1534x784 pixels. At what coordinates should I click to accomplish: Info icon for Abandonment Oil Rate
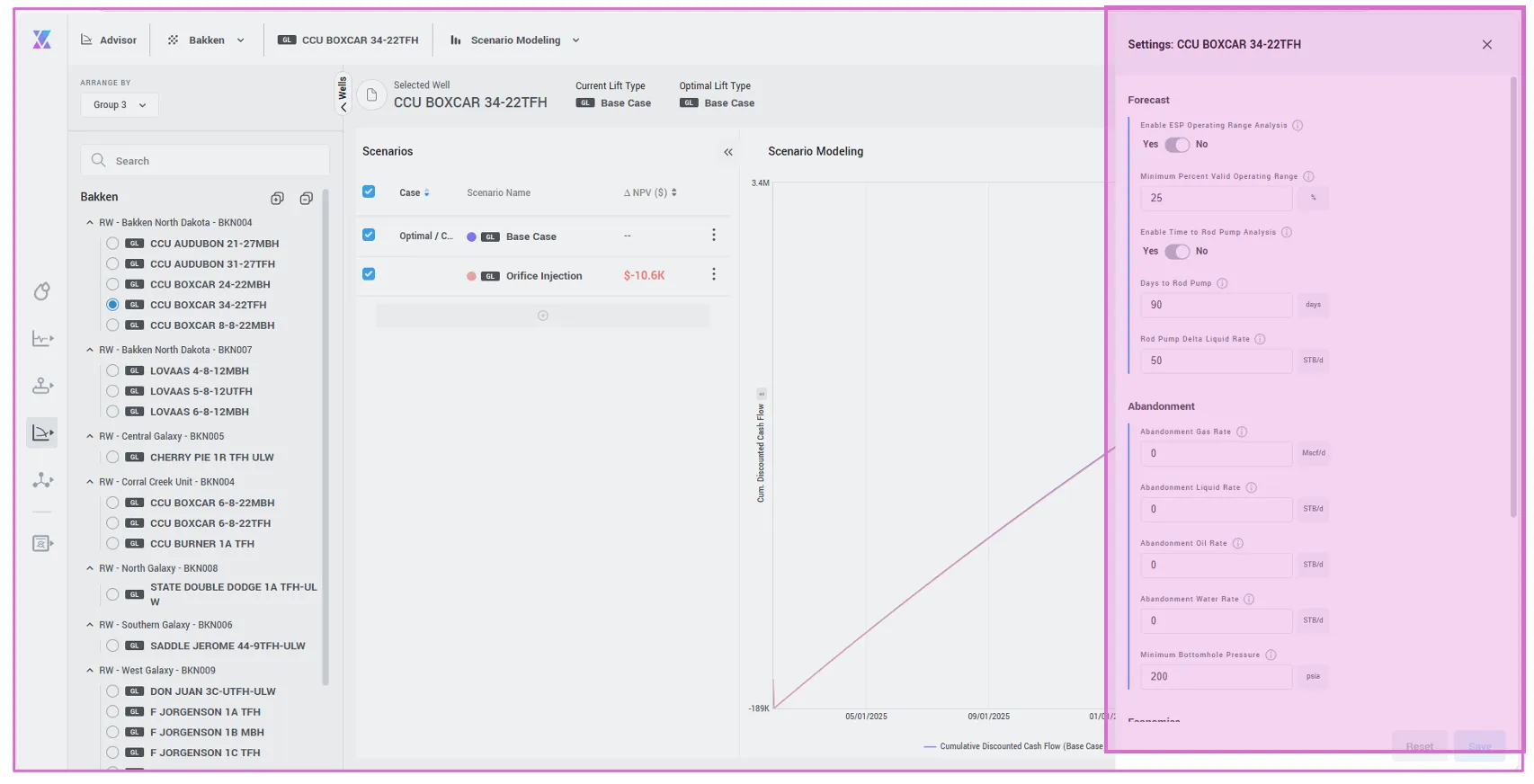(x=1237, y=543)
